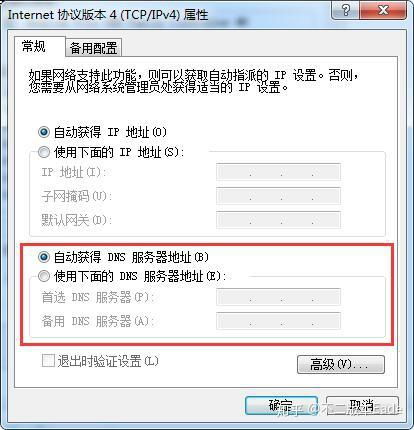
Task: Click the IP 地址 input field
Action: pos(278,172)
